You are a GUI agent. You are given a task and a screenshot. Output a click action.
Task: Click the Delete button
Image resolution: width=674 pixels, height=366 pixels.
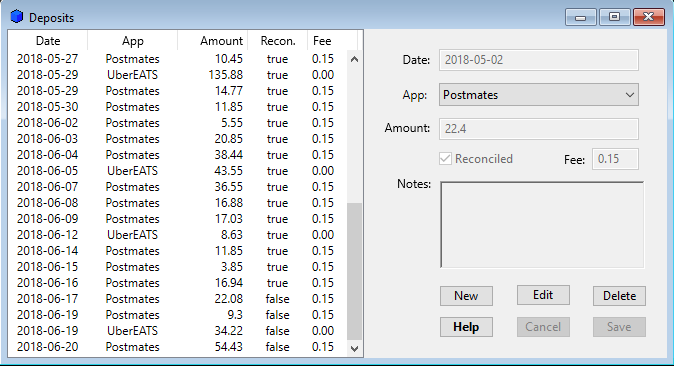tap(619, 296)
